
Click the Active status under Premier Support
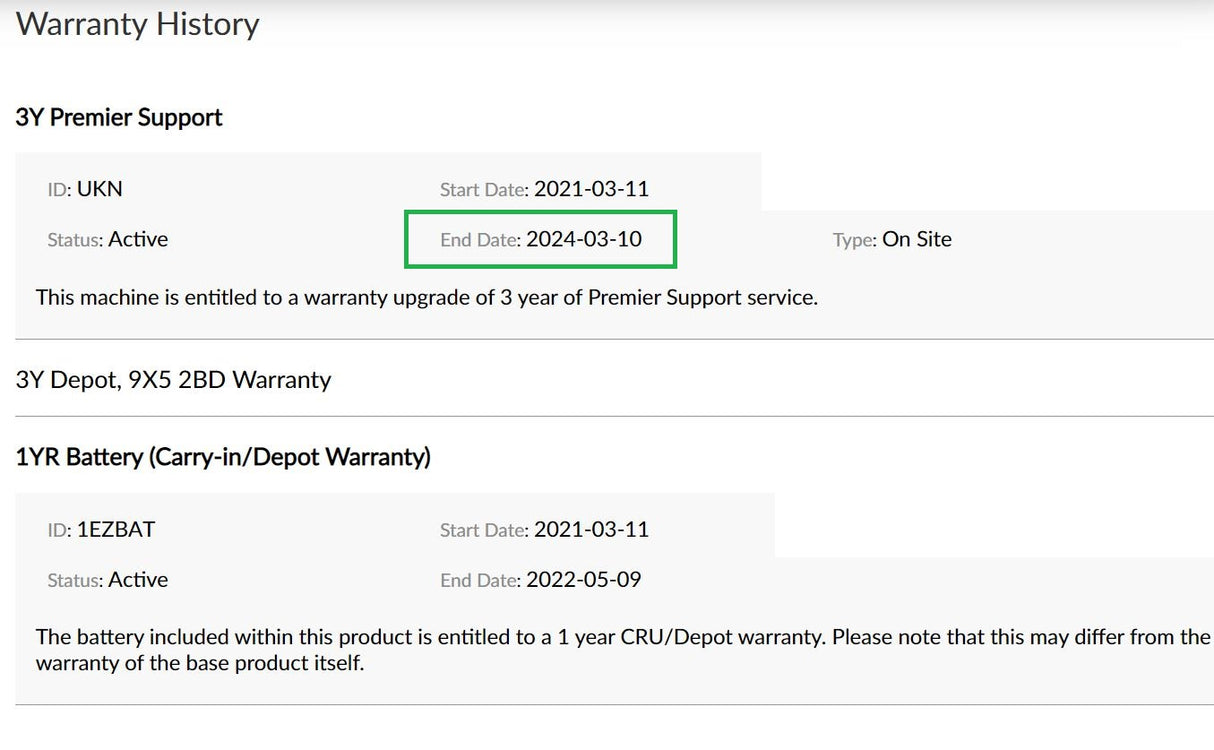click(x=138, y=239)
